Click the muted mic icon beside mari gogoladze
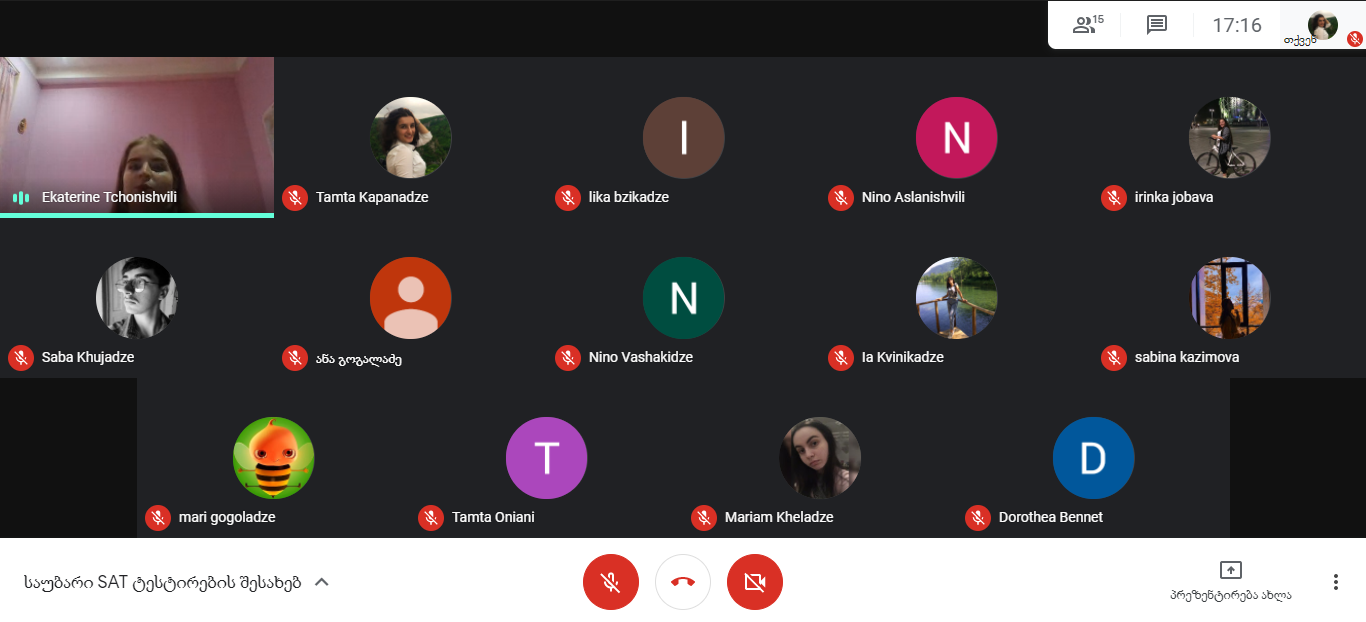This screenshot has height=622, width=1366. click(158, 518)
